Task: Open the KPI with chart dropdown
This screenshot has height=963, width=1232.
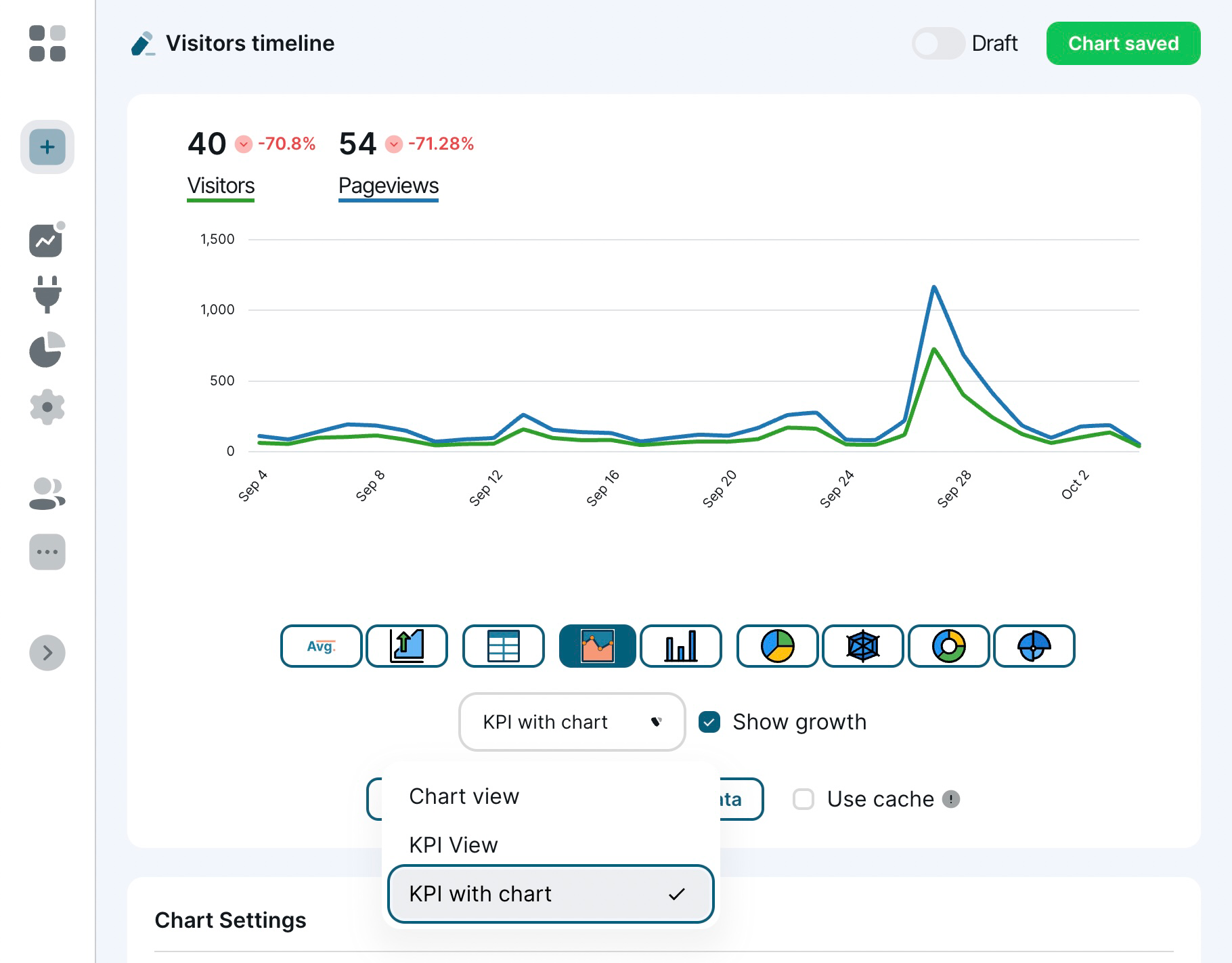Action: click(571, 722)
